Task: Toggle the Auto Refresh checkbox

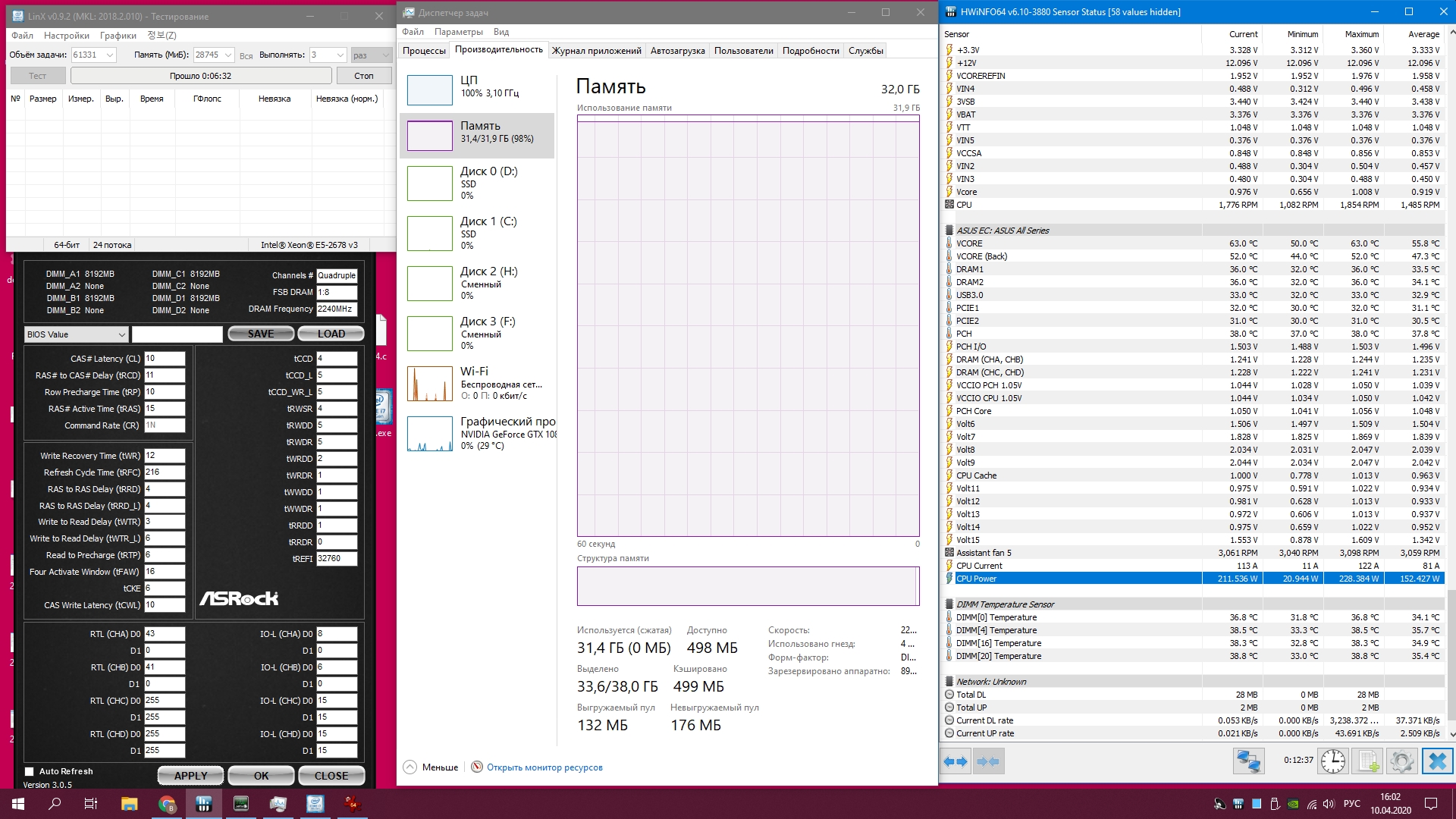Action: point(30,771)
